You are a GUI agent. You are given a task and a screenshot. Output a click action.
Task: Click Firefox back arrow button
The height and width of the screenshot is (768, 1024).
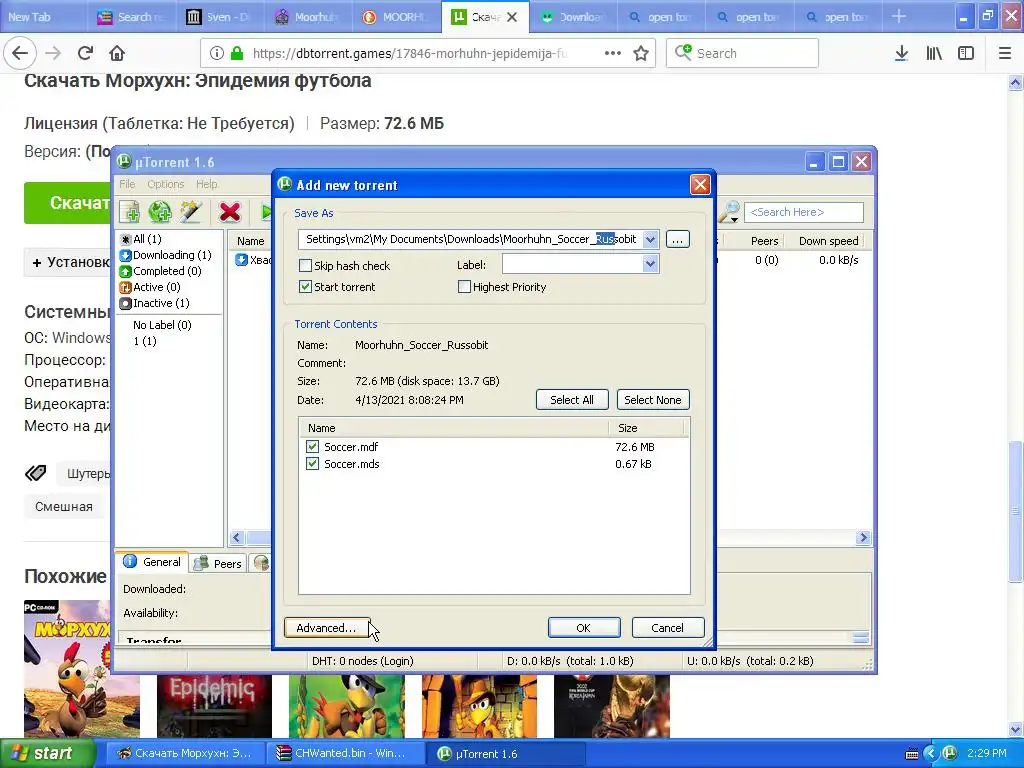tap(20, 54)
